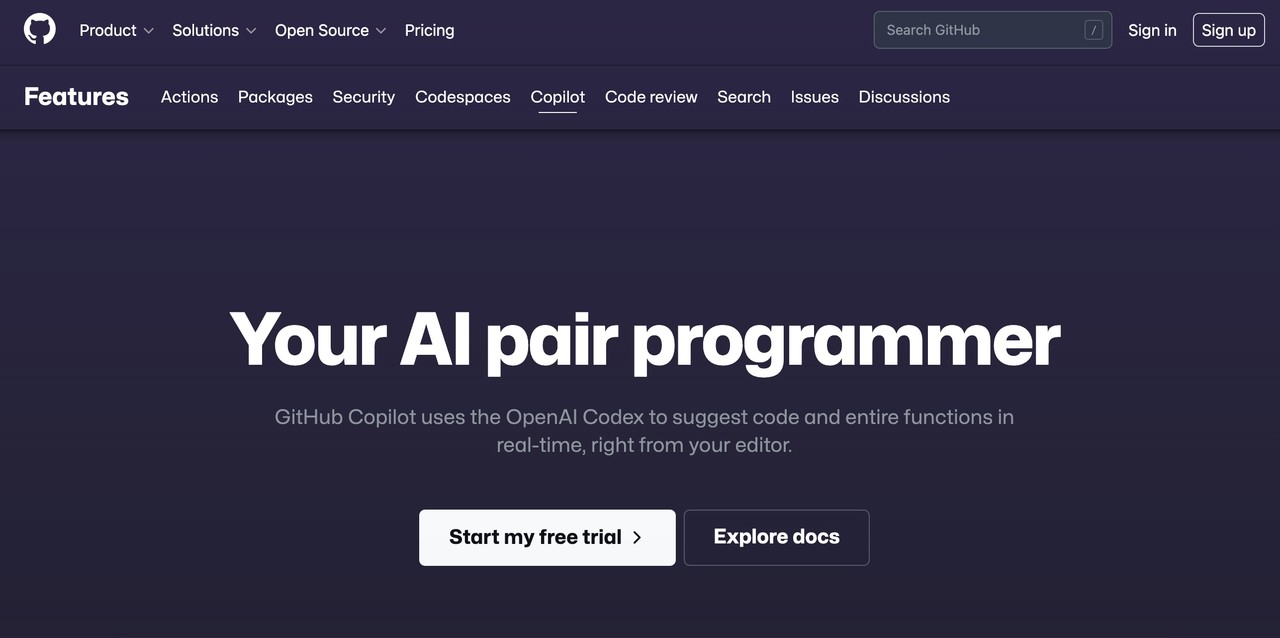View the Discussions tab
Screen dimensions: 1280x638
pyautogui.click(x=904, y=97)
